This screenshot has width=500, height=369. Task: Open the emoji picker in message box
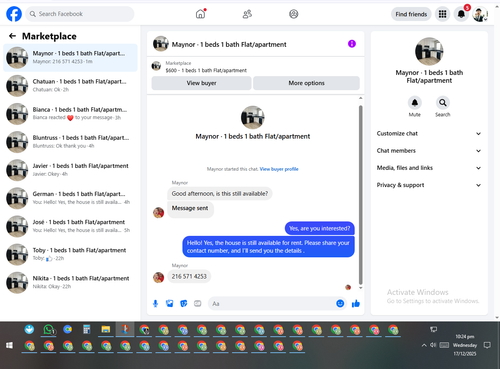[x=340, y=303]
